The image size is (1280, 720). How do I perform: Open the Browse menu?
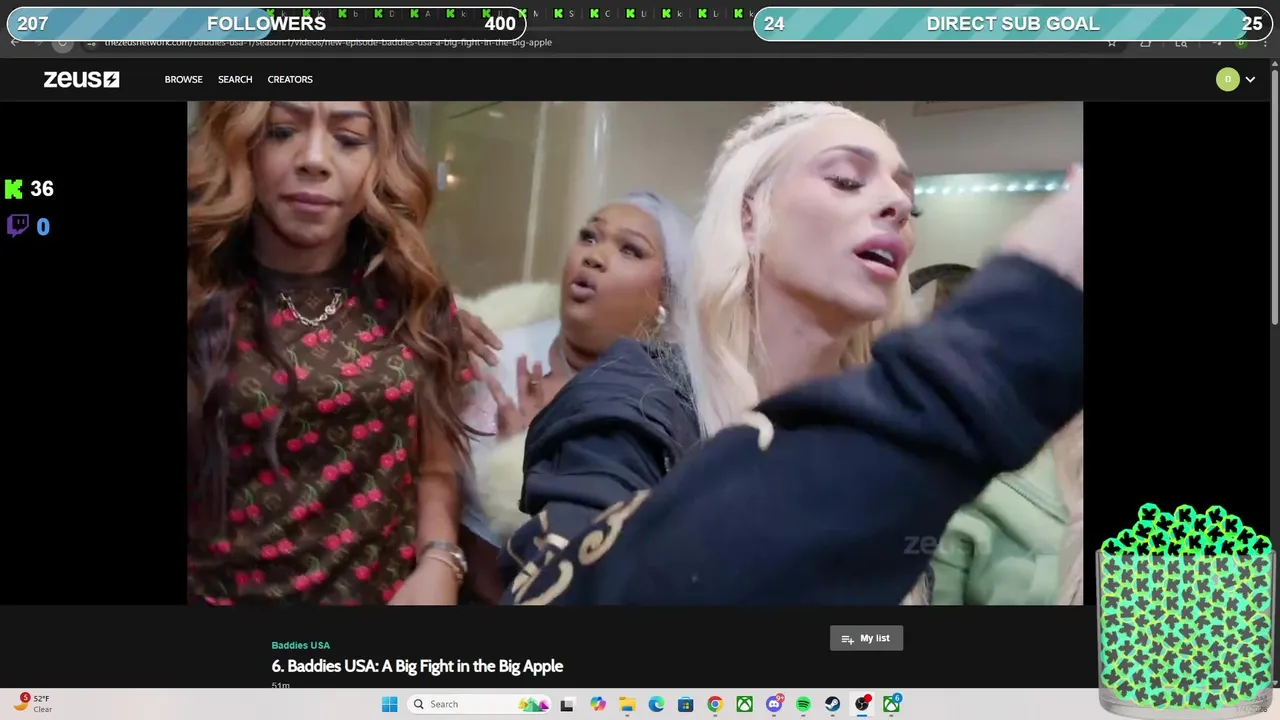pyautogui.click(x=184, y=79)
